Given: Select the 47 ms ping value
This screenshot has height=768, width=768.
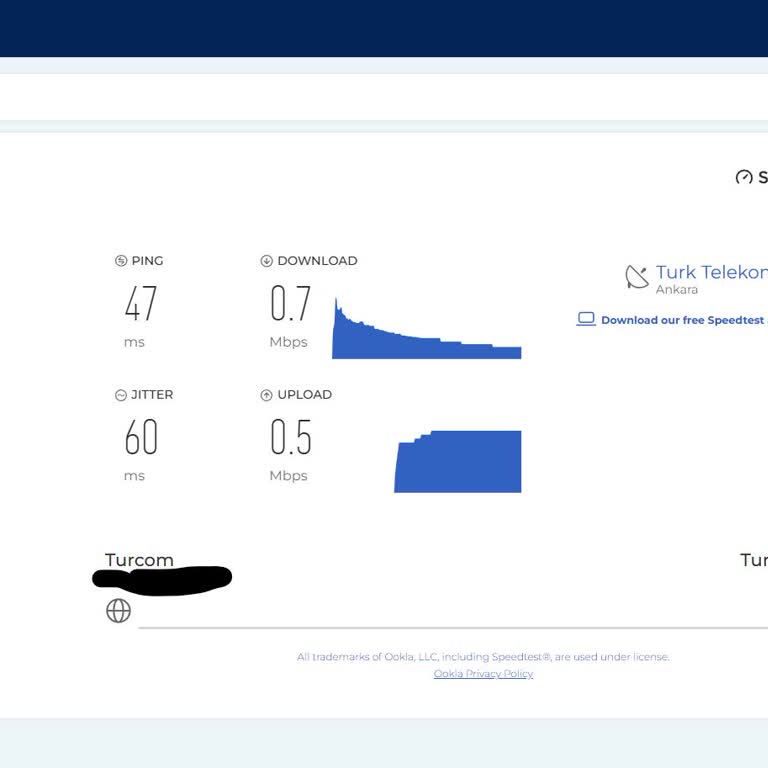Looking at the screenshot, I should point(140,304).
